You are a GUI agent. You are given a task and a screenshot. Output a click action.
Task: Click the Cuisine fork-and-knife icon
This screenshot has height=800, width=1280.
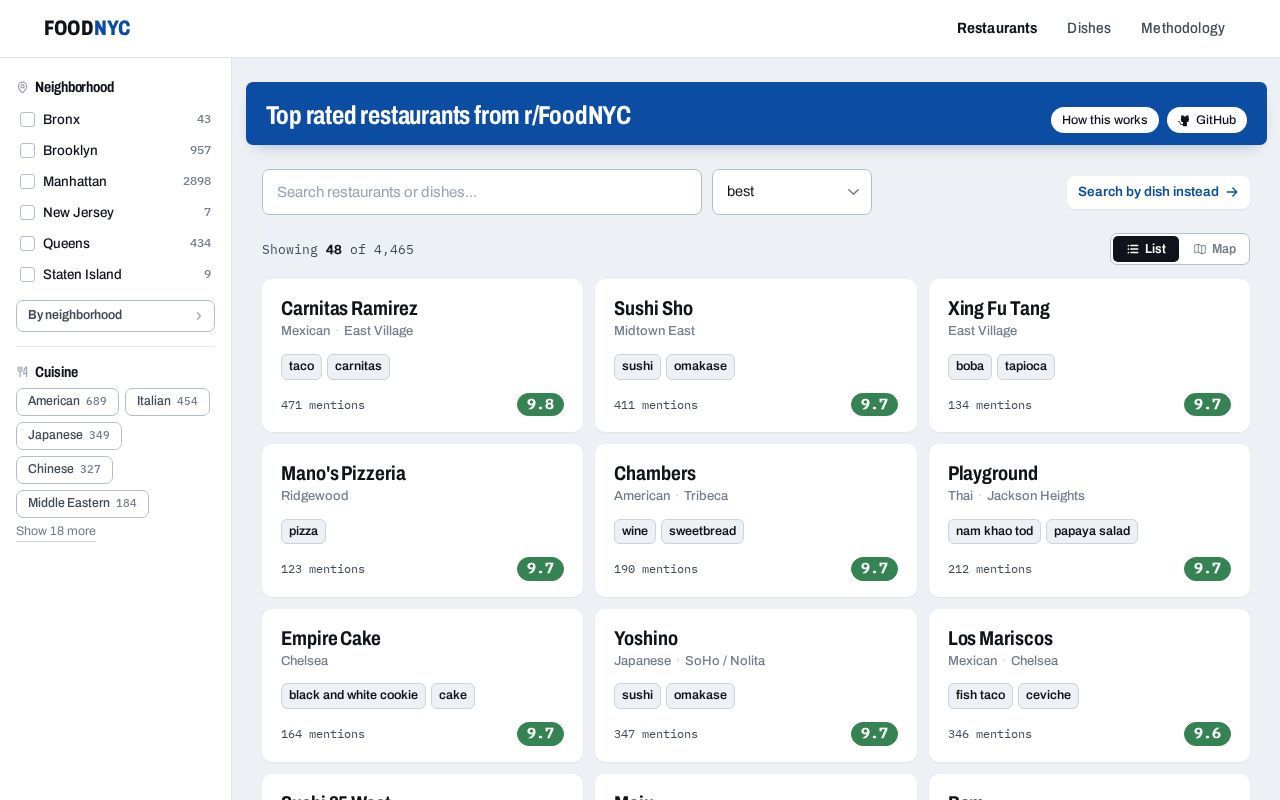pyautogui.click(x=23, y=372)
